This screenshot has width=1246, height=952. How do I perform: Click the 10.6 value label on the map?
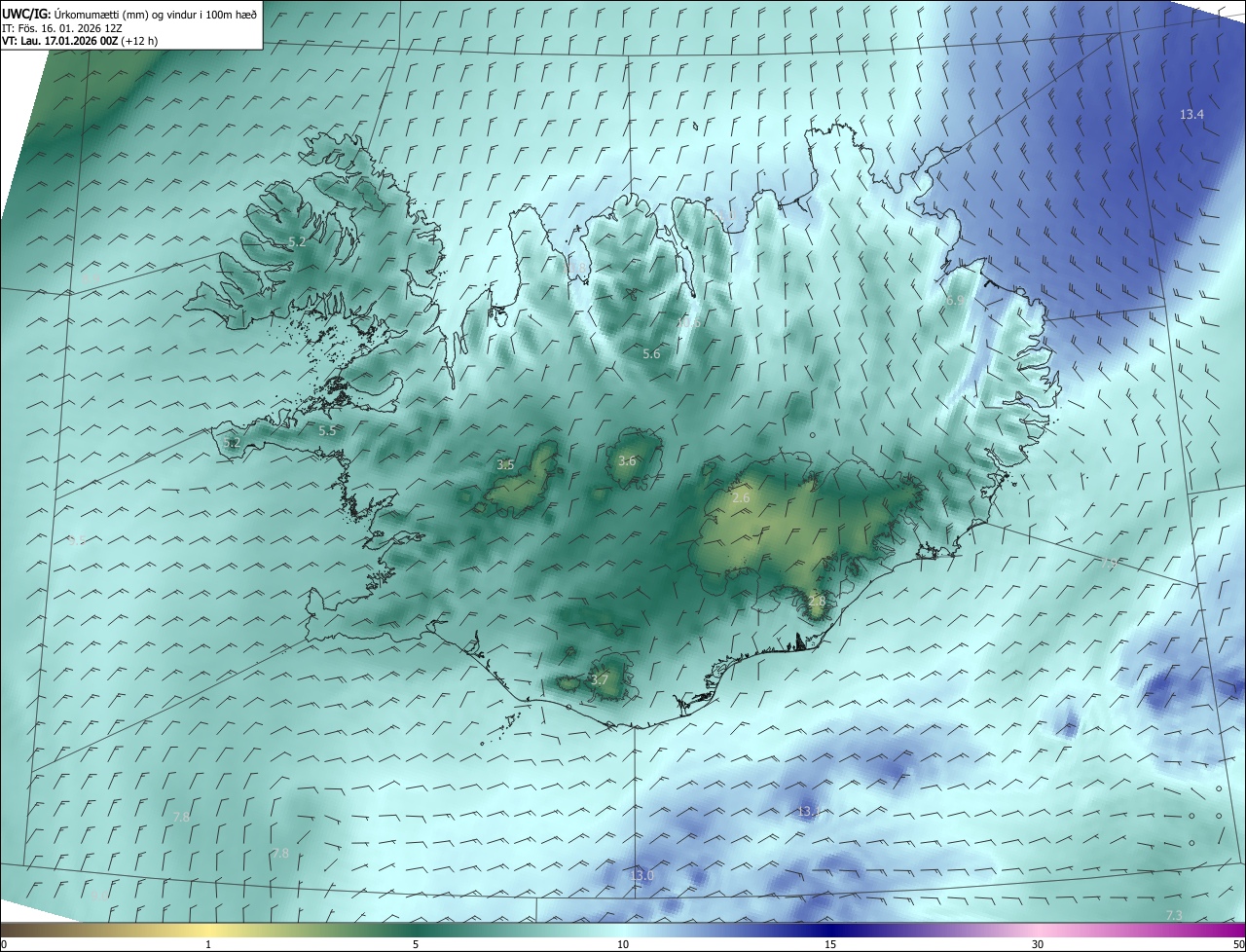point(689,322)
